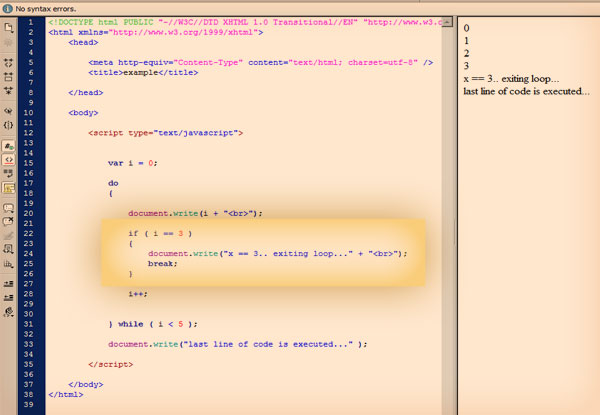This screenshot has width=600, height=415.
Task: Click the opening <body> tag
Action: coord(83,113)
